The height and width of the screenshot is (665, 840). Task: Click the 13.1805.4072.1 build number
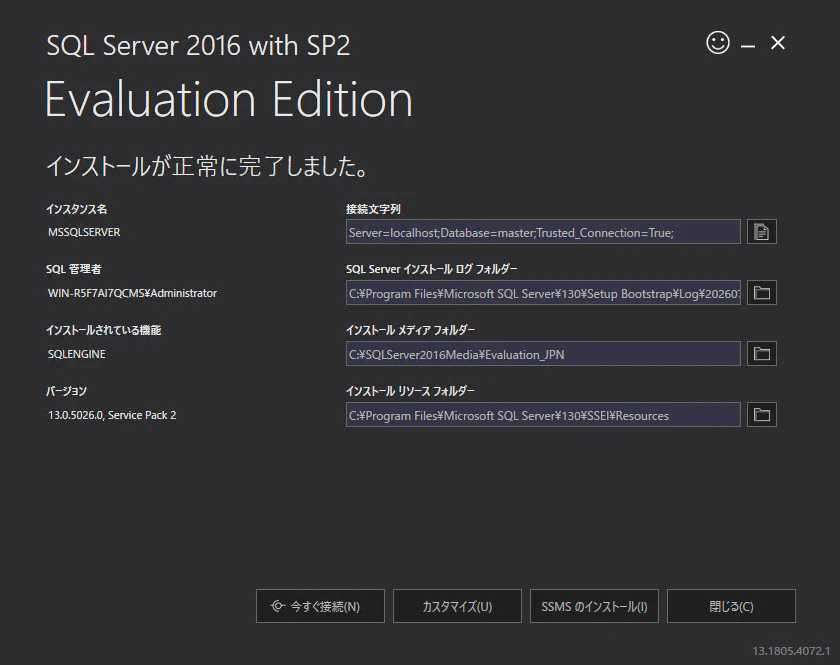pos(791,651)
